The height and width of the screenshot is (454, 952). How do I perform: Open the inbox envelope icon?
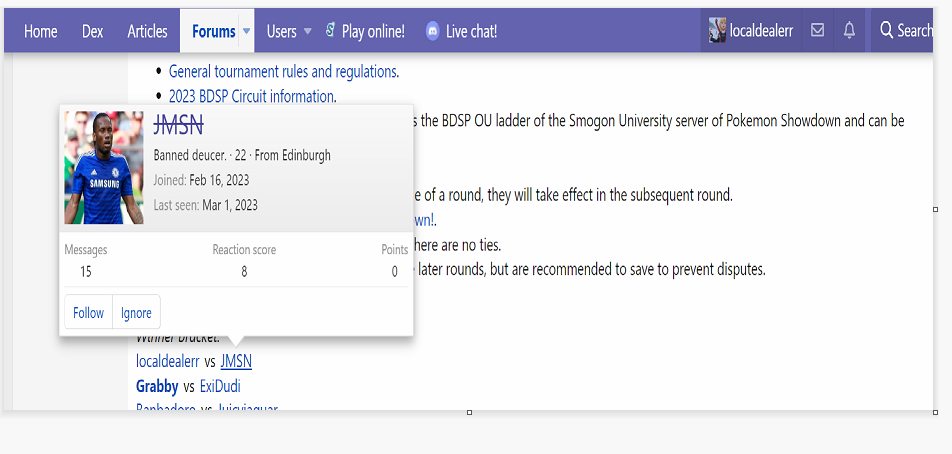pyautogui.click(x=818, y=31)
